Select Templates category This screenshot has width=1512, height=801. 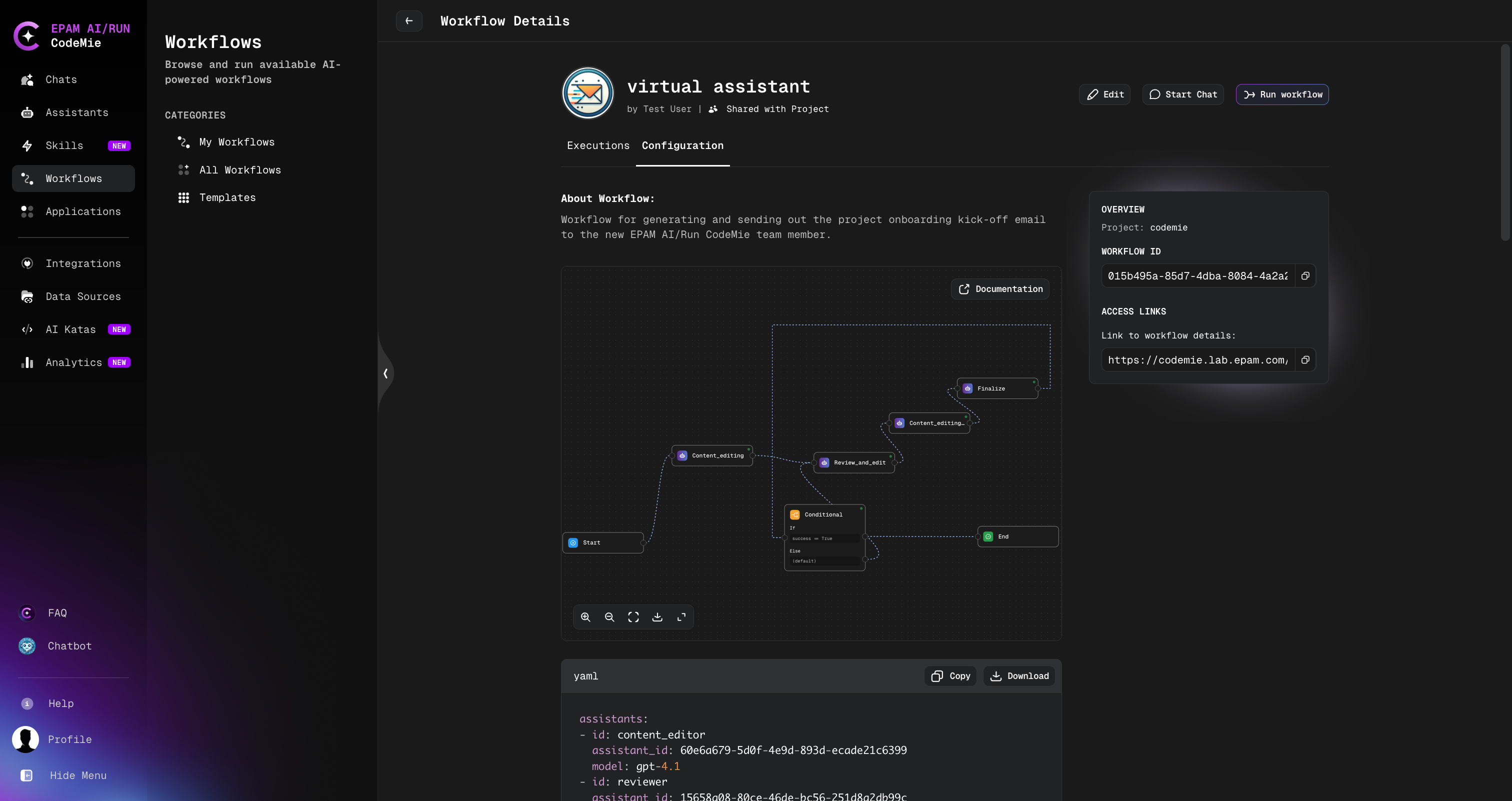pos(217,197)
